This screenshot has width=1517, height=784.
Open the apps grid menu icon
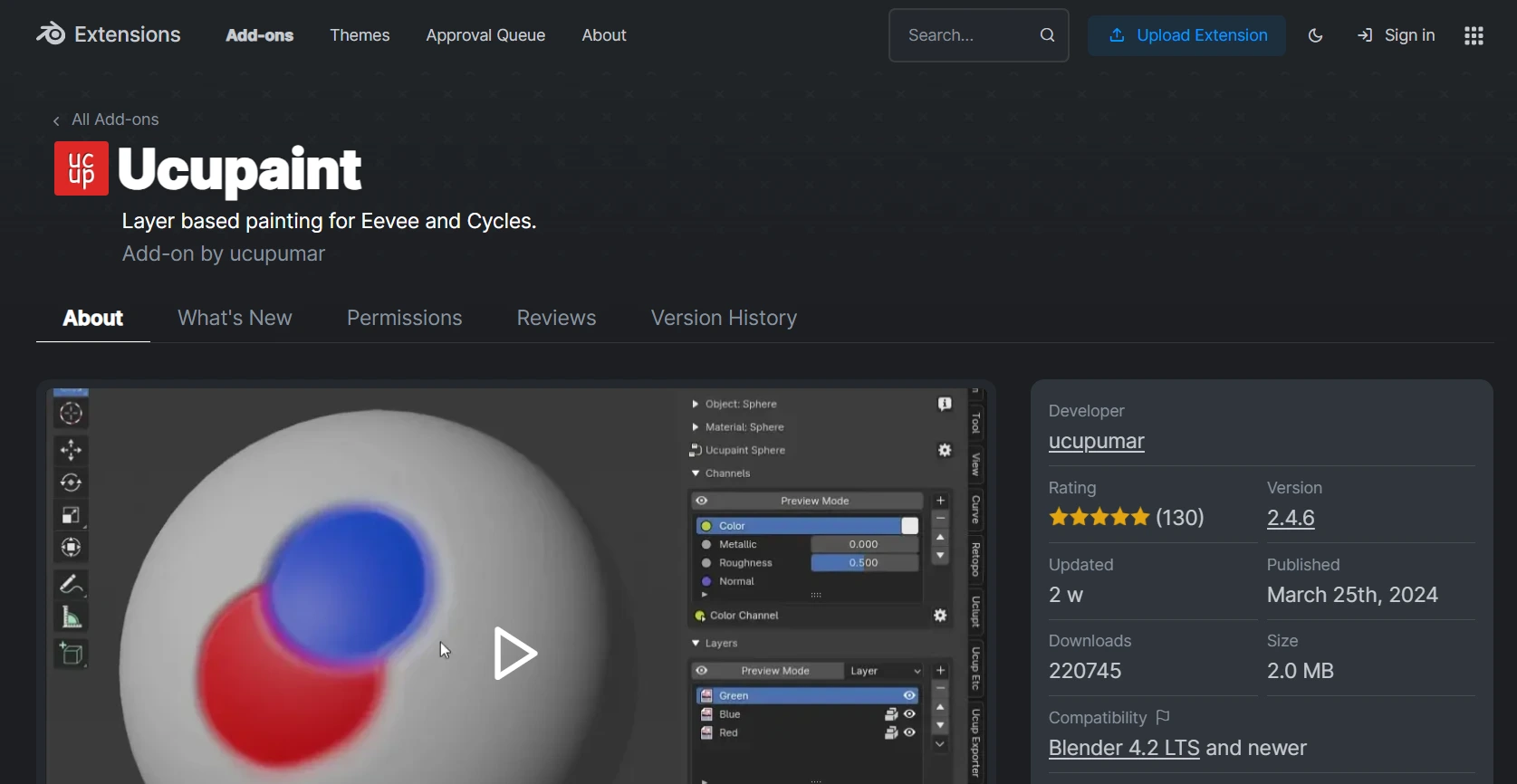click(x=1474, y=36)
